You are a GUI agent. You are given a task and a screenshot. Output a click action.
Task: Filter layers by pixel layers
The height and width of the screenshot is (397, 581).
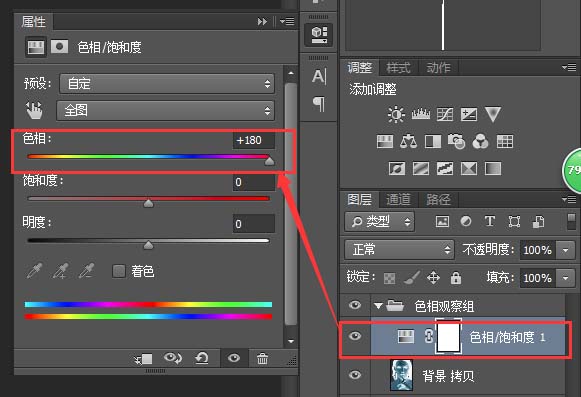pyautogui.click(x=442, y=222)
